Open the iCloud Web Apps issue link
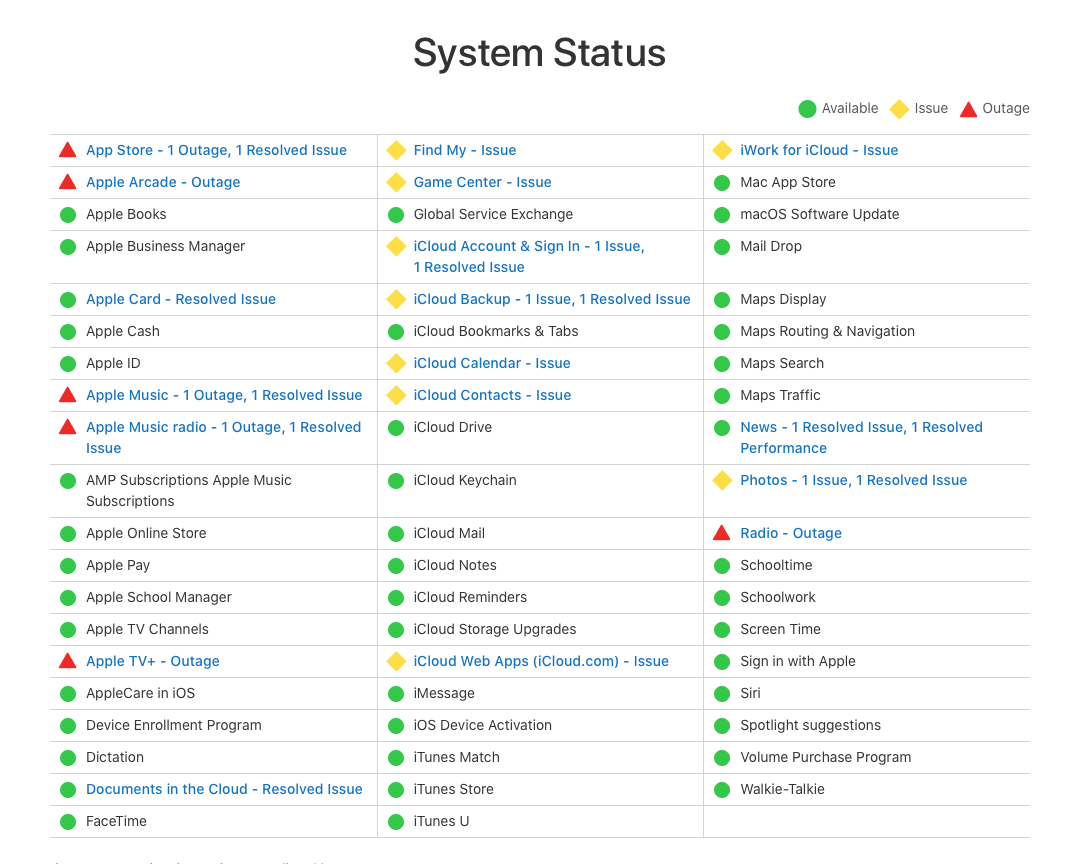Image resolution: width=1089 pixels, height=864 pixels. [x=541, y=661]
